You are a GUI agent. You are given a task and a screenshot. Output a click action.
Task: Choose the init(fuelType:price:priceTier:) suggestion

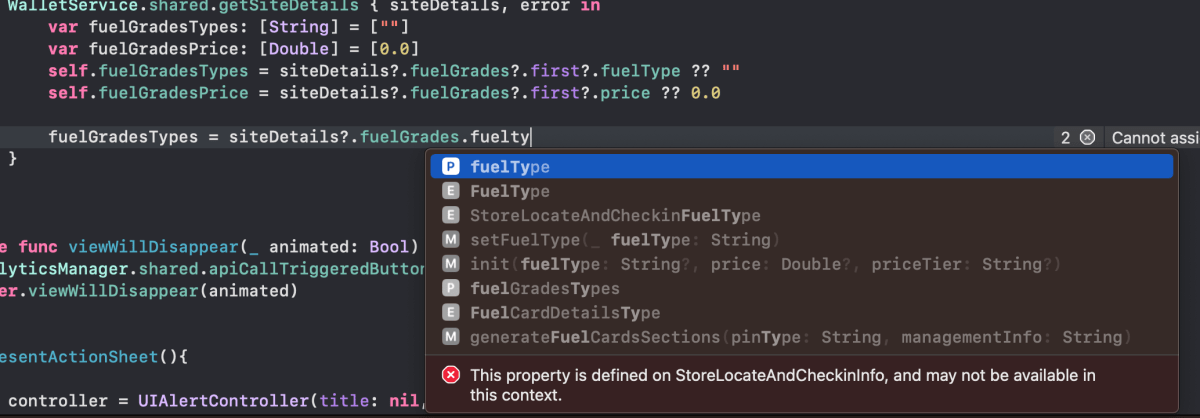(x=801, y=264)
